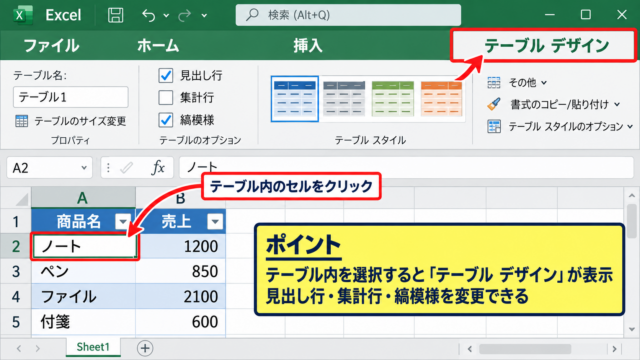
Task: Click the magnifier icon in search box
Action: point(252,15)
